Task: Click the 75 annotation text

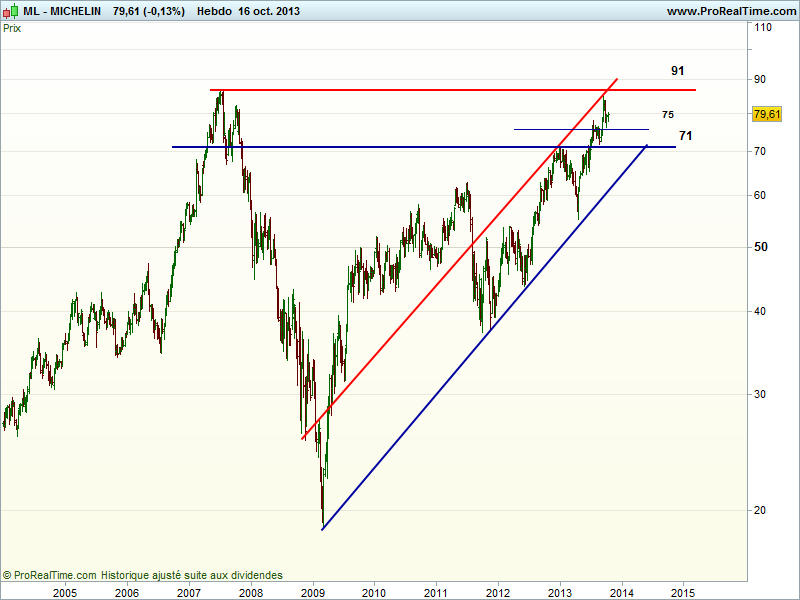Action: pyautogui.click(x=667, y=115)
